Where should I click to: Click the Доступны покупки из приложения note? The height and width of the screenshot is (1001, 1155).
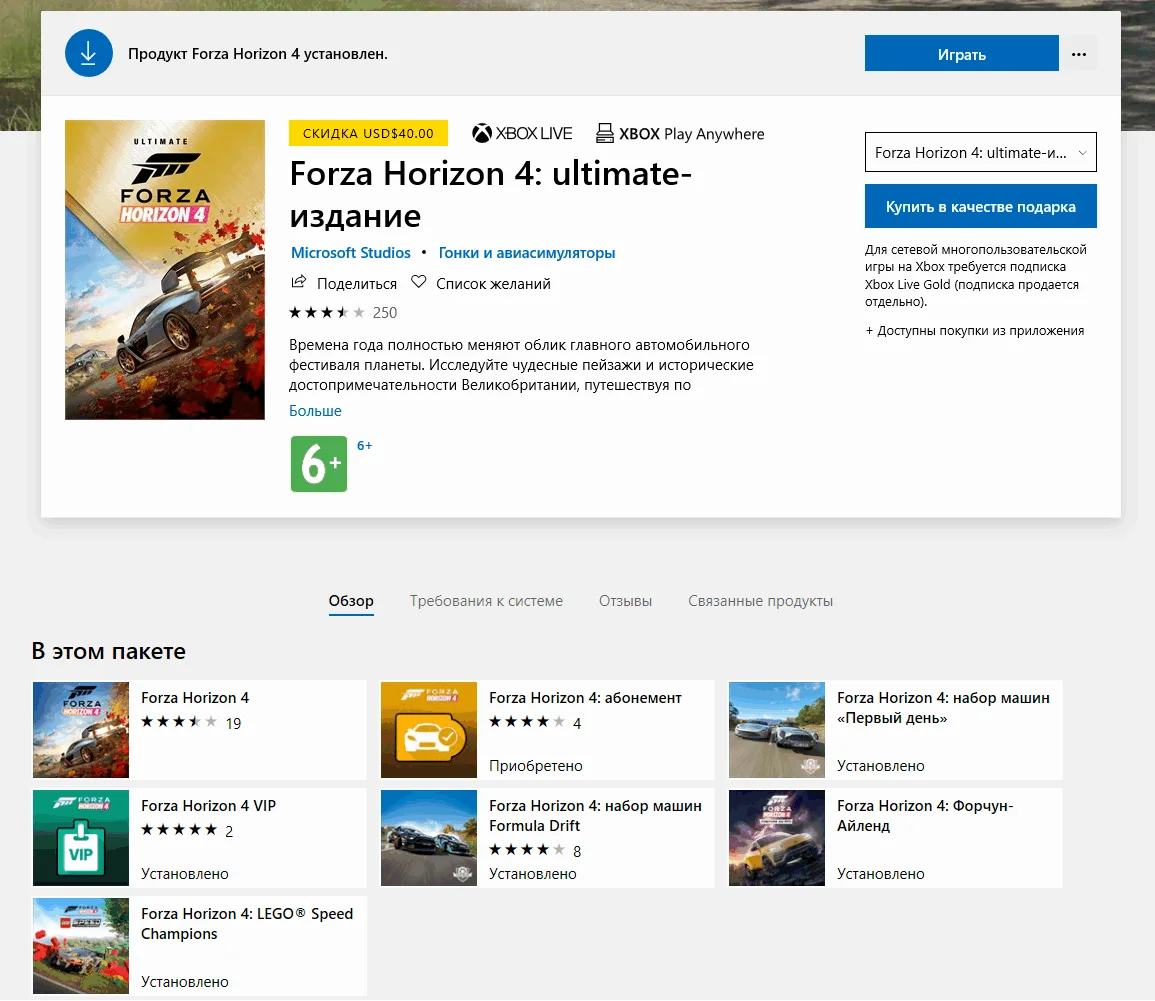pyautogui.click(x=975, y=331)
